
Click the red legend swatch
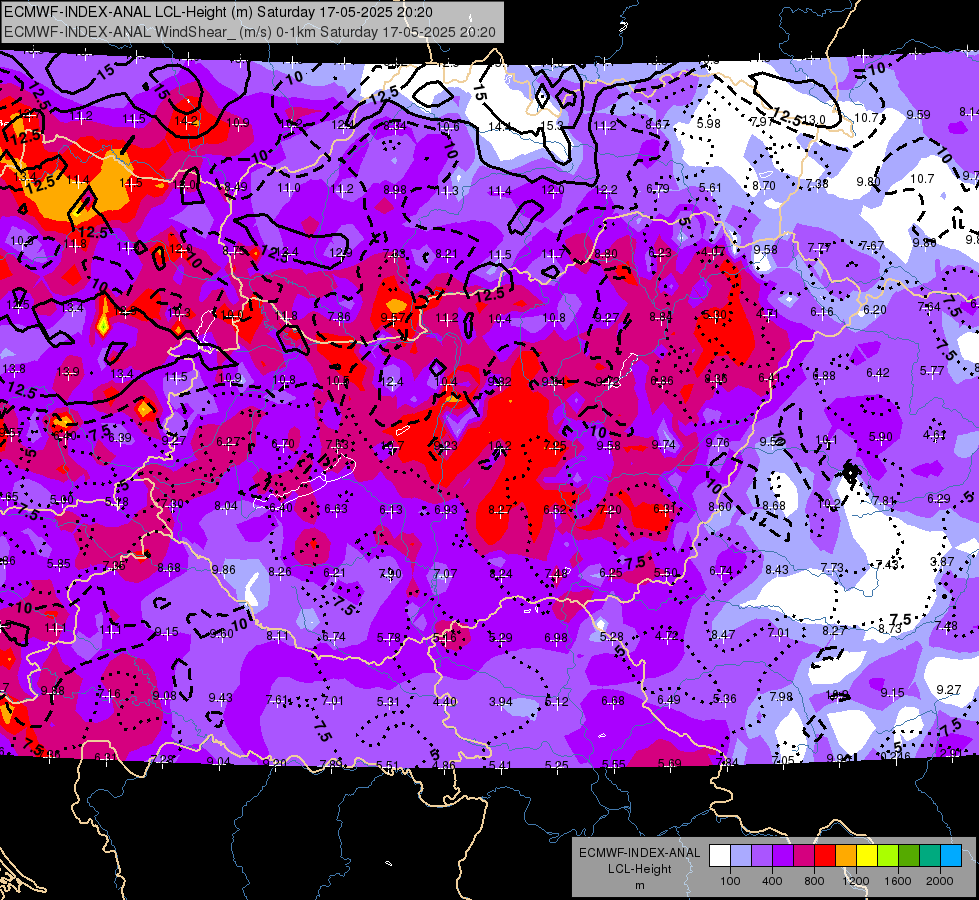tap(825, 856)
